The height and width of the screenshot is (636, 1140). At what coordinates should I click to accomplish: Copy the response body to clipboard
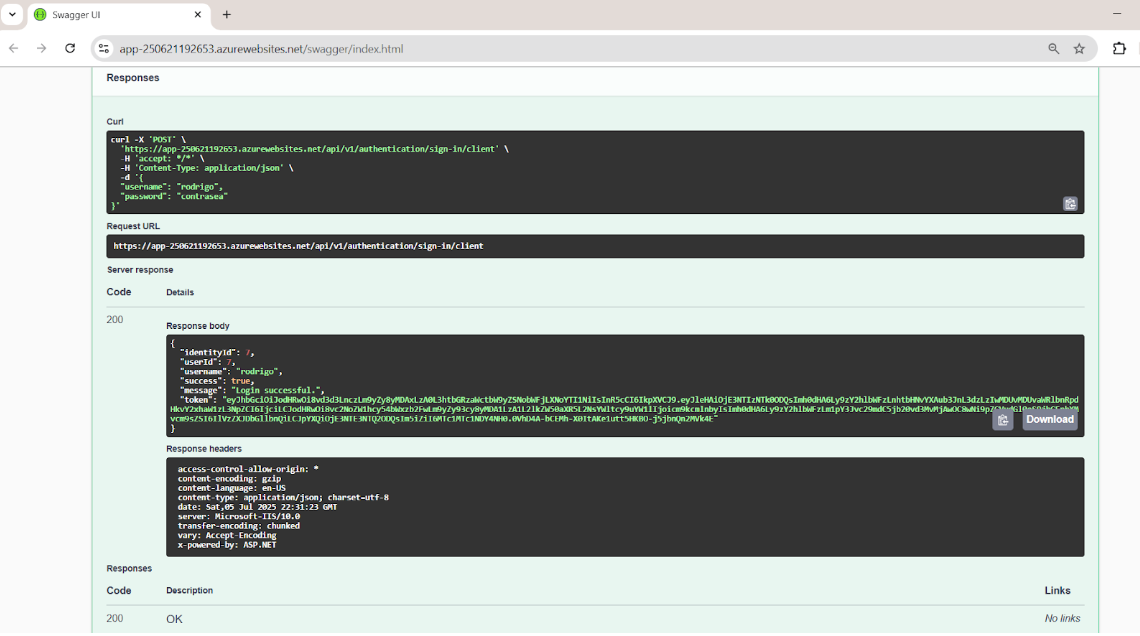point(1003,420)
